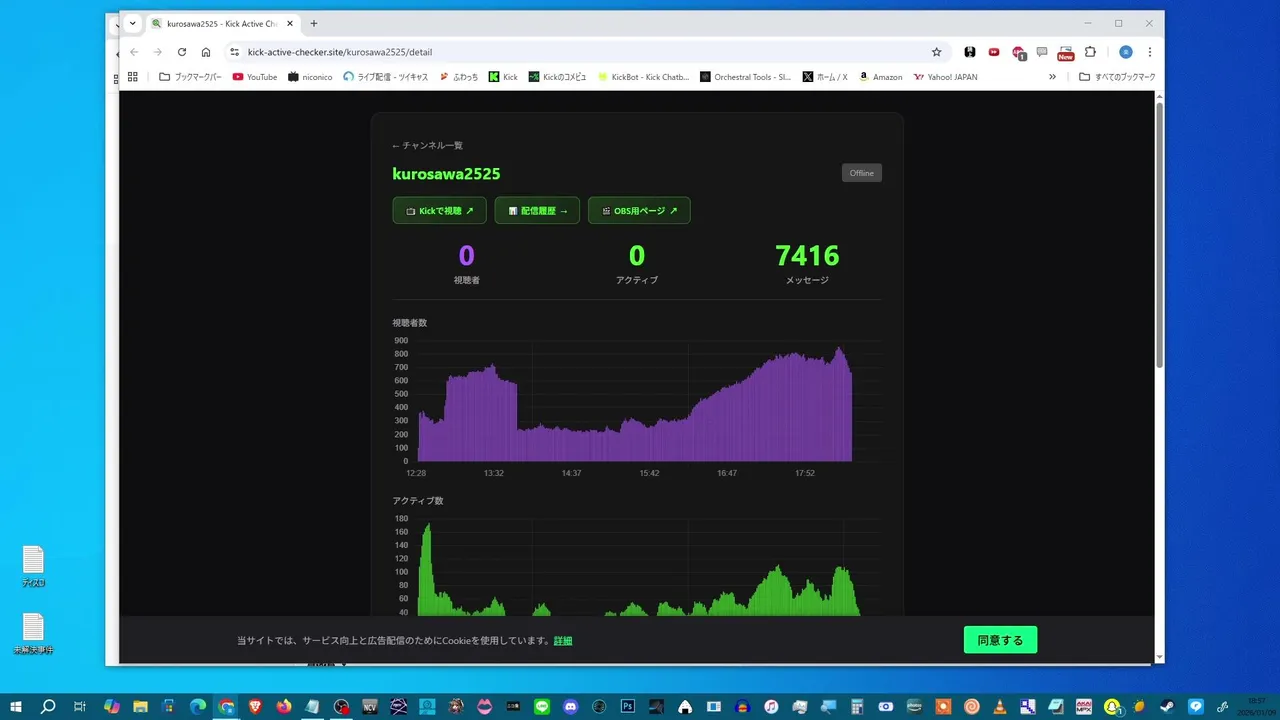Open the ホーム / X bookmark
This screenshot has height=720, width=1280.
coord(825,77)
